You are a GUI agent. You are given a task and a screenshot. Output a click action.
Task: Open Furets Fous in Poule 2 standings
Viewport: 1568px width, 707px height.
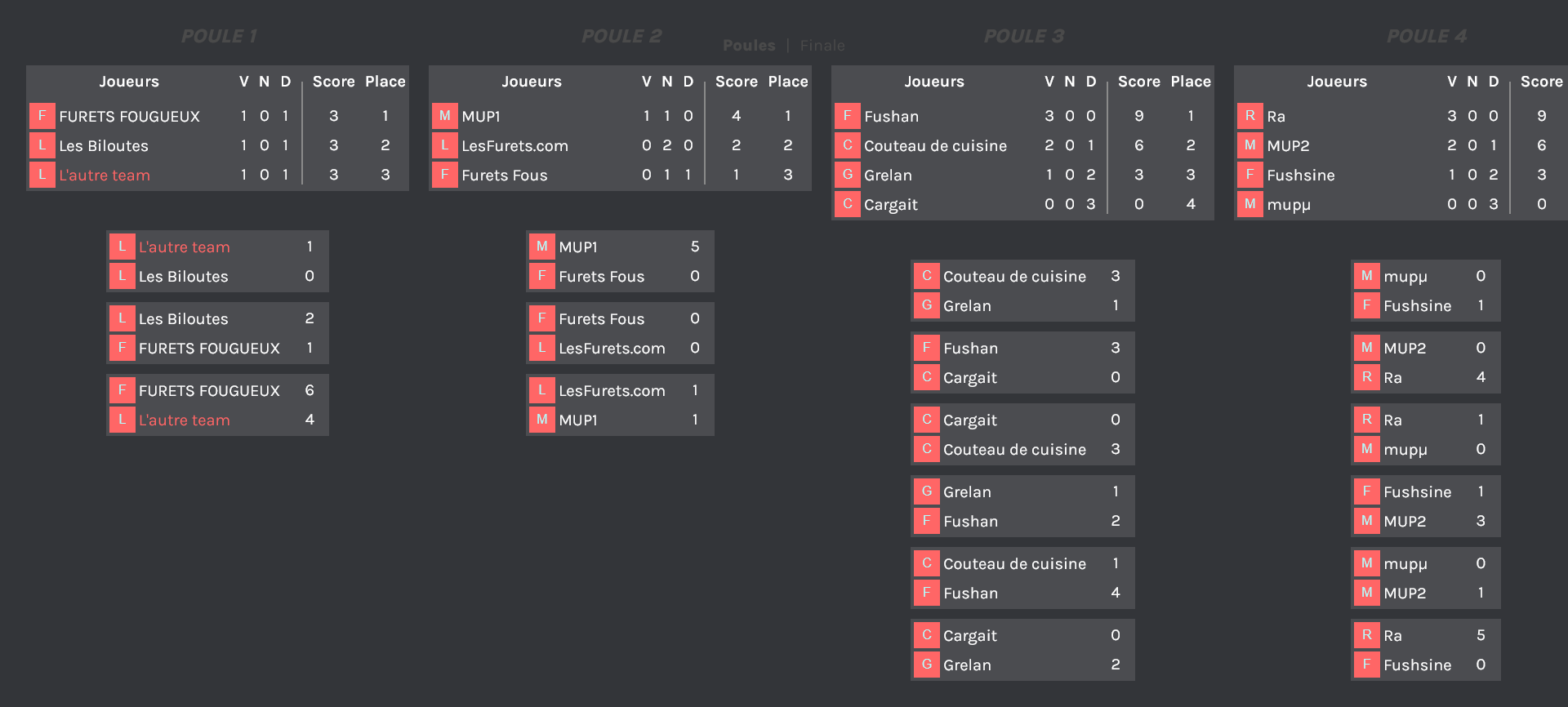(x=504, y=176)
